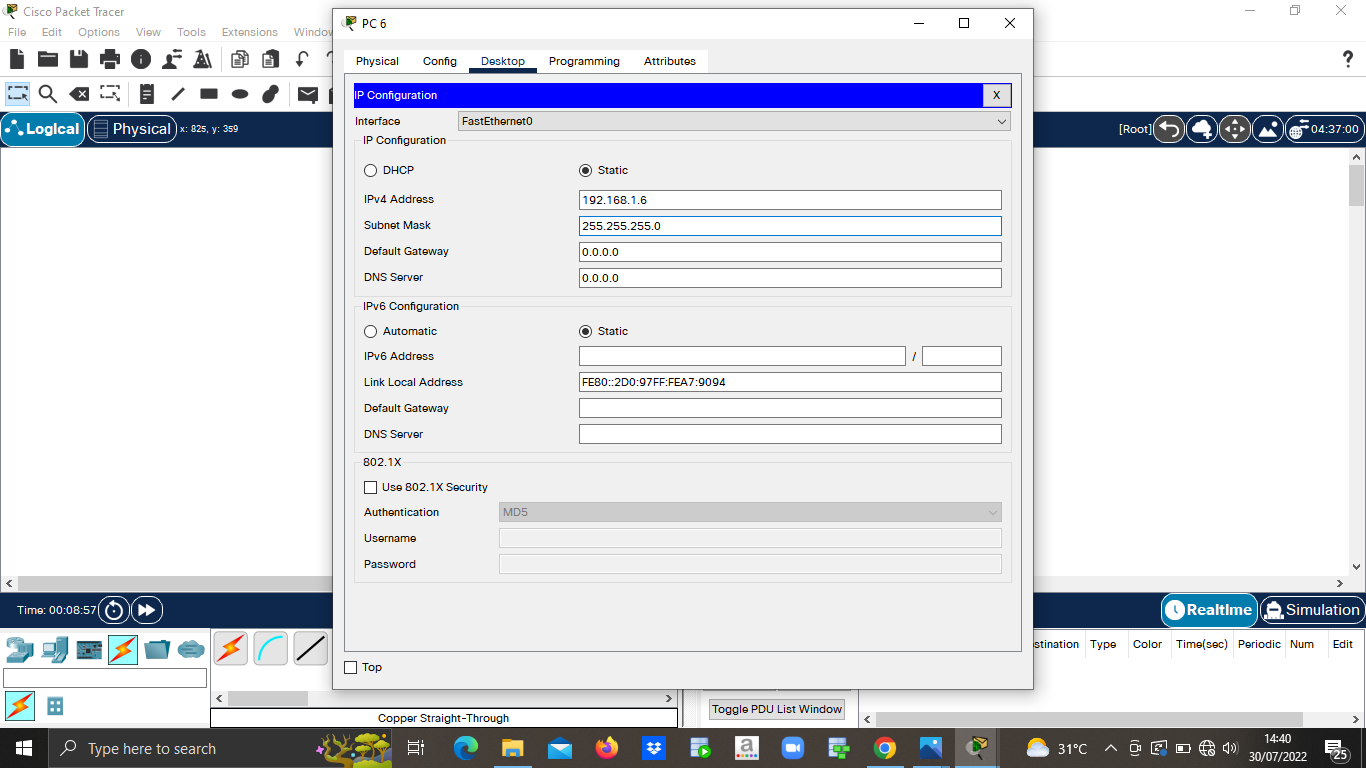The image size is (1366, 768).
Task: Click Toggle PDU List Window button
Action: (x=777, y=709)
